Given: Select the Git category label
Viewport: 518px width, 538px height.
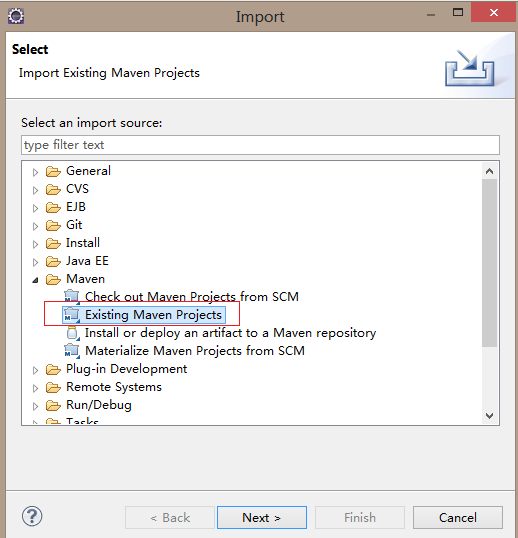Looking at the screenshot, I should tap(74, 225).
